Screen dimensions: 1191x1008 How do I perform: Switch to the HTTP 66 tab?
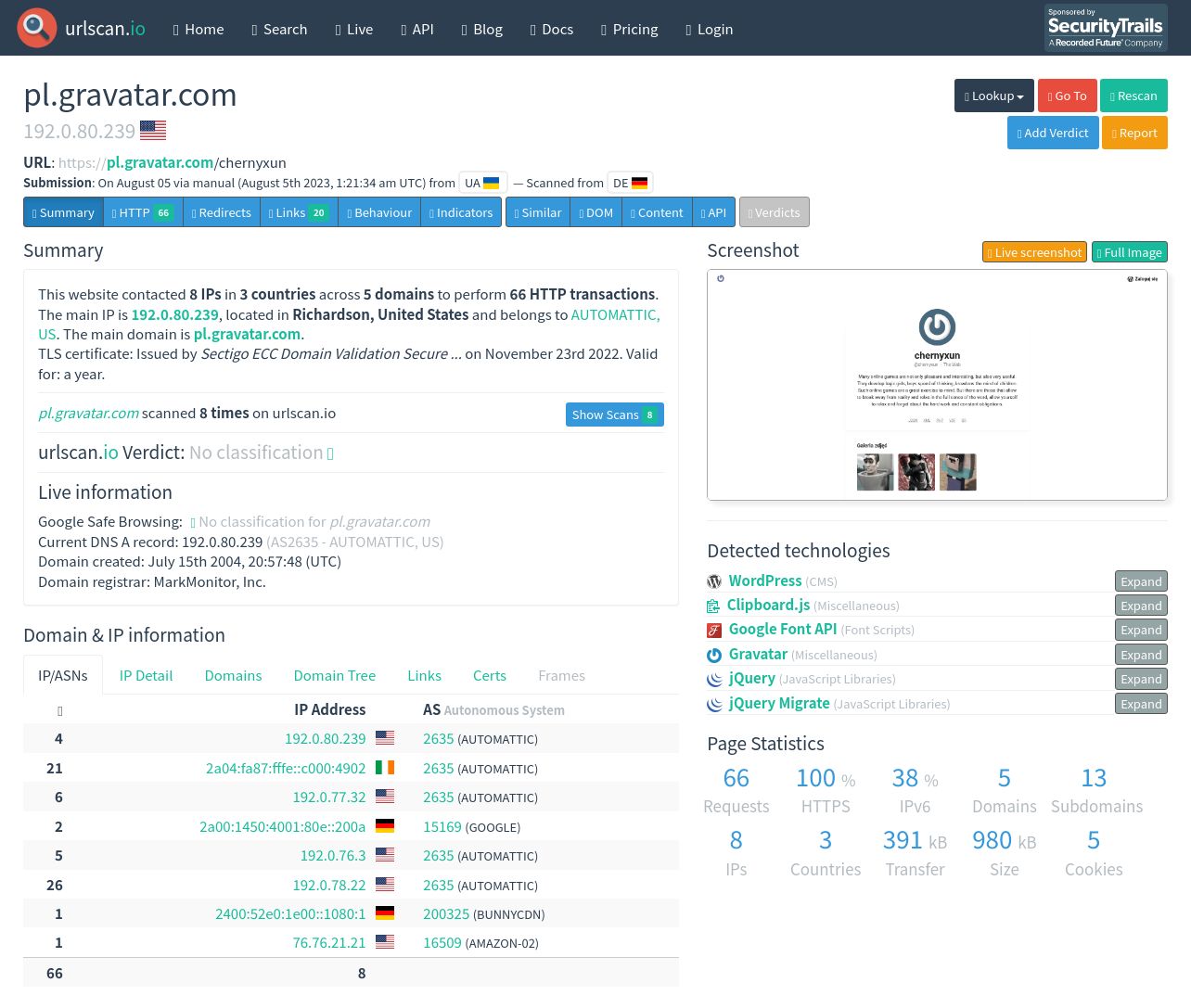[x=143, y=212]
